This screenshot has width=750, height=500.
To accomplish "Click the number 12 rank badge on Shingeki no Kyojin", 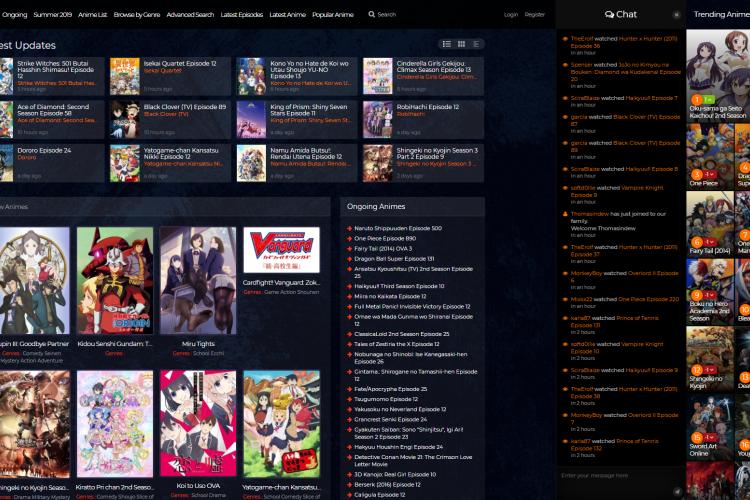I will 696,370.
